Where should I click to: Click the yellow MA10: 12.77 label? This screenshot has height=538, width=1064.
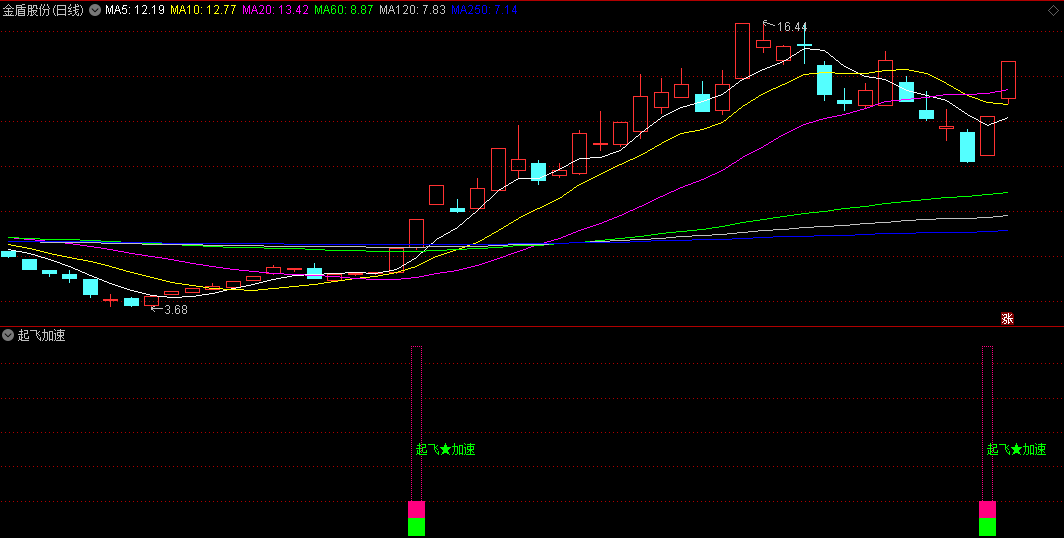point(203,10)
